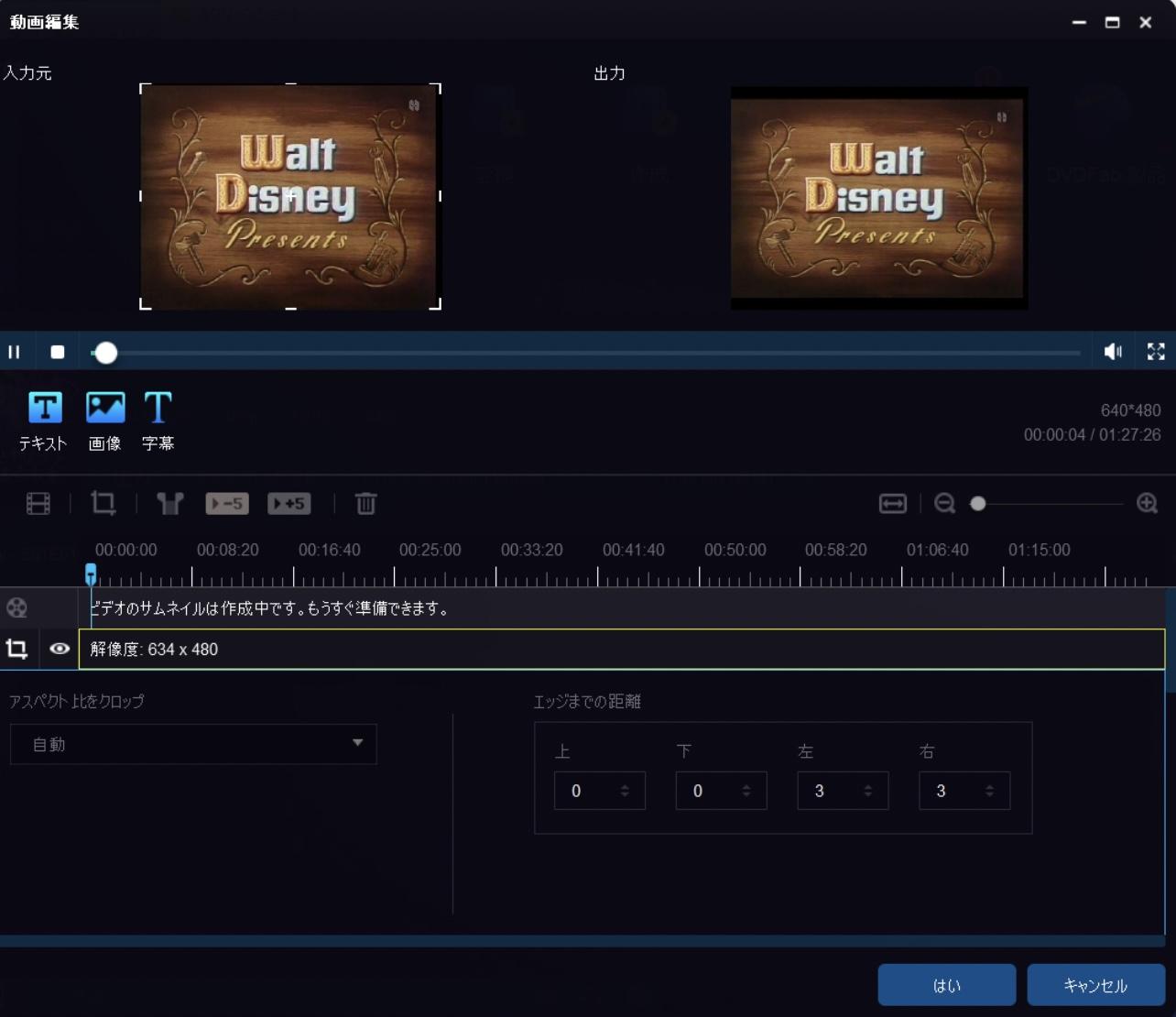Select the crop tool in the toolbar
The image size is (1176, 1017).
(103, 503)
